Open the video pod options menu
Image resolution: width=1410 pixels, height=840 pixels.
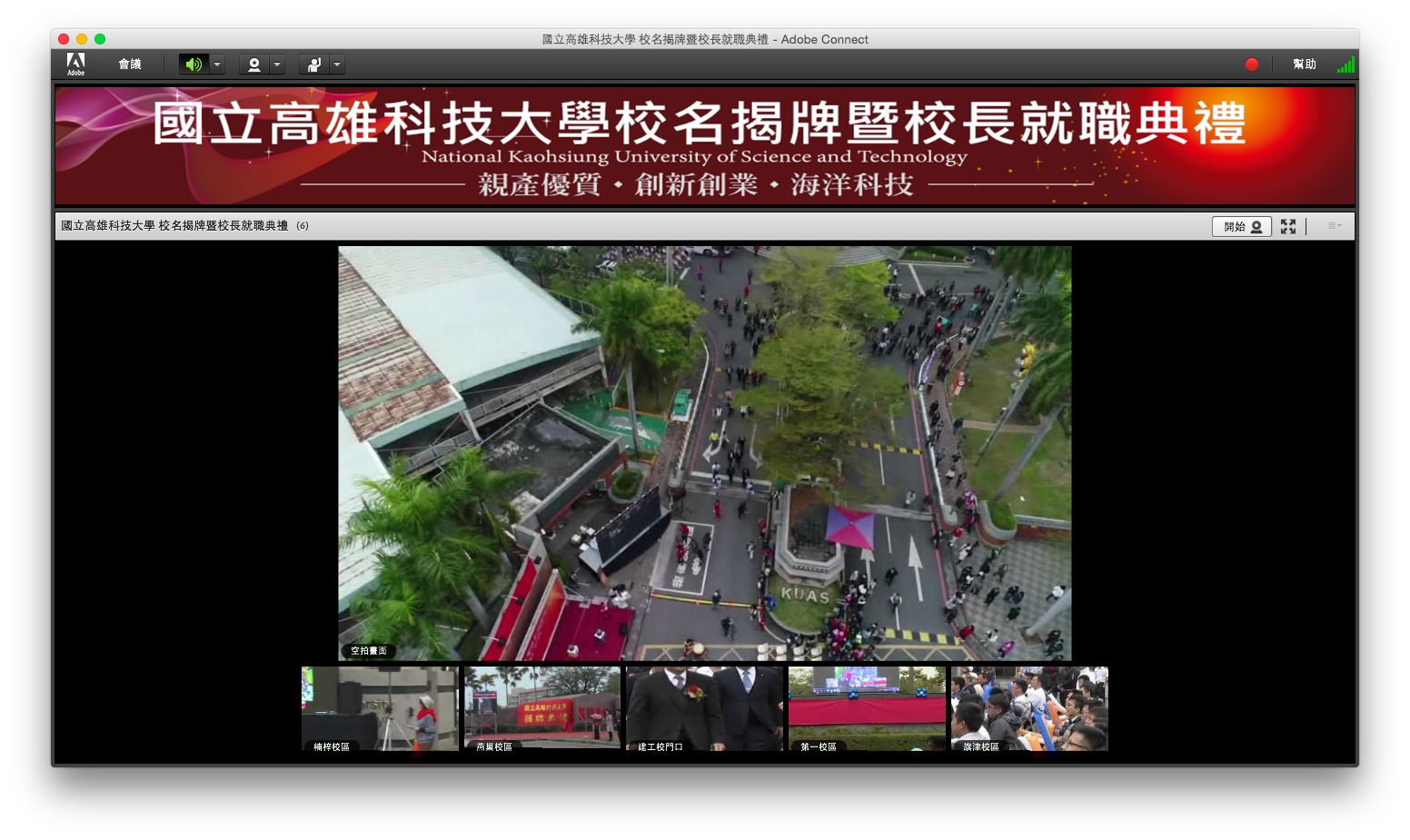coord(1334,226)
